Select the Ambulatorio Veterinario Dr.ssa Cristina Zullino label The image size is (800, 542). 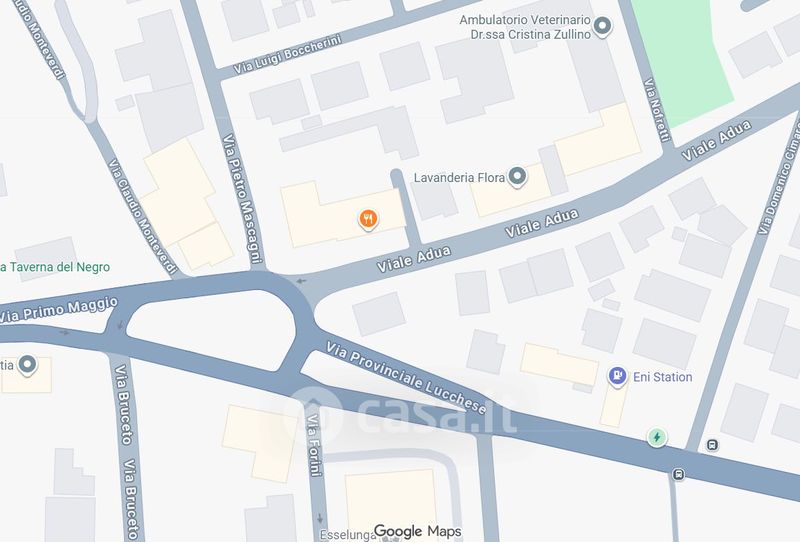click(x=525, y=27)
